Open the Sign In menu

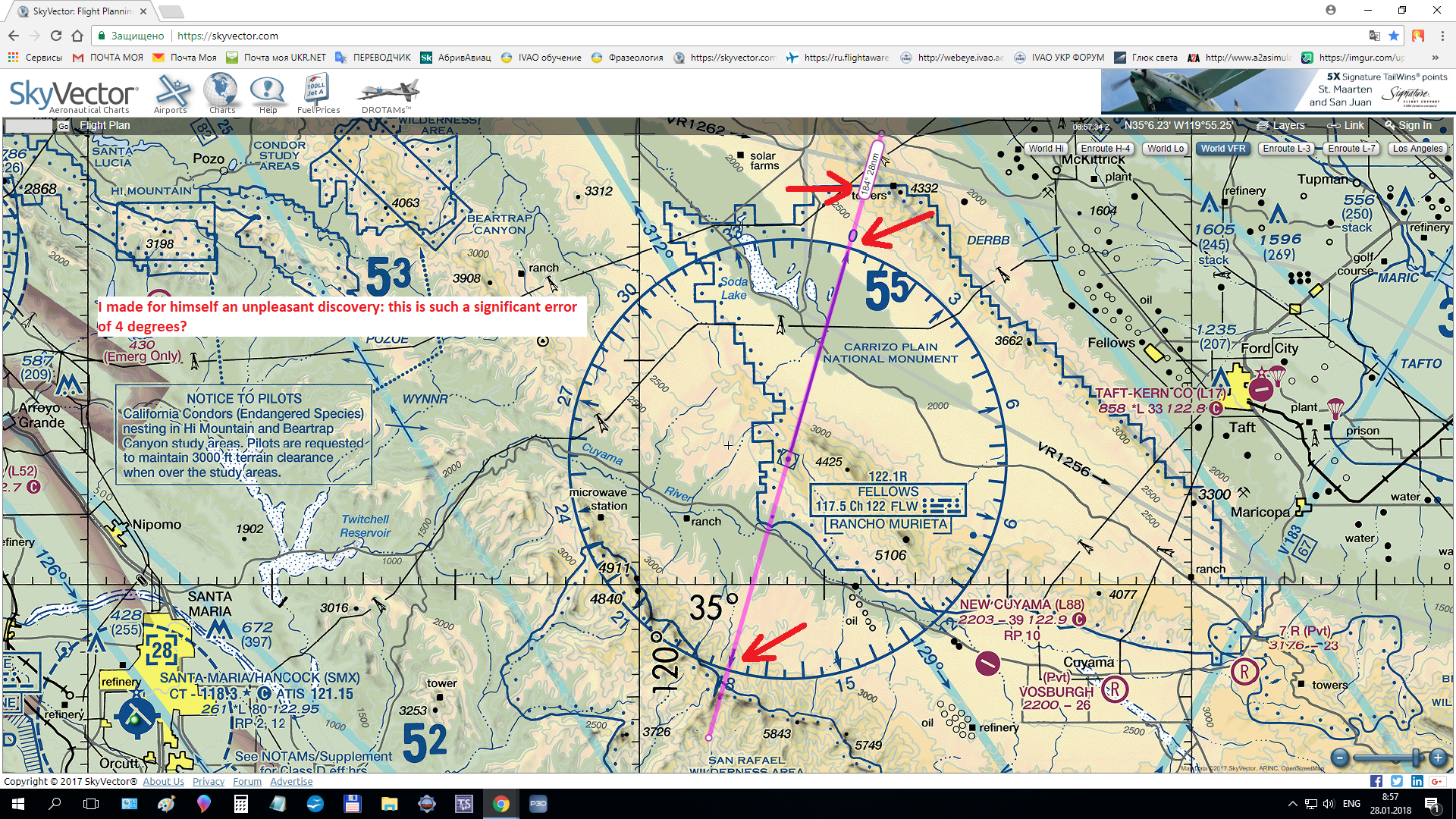pos(1408,126)
